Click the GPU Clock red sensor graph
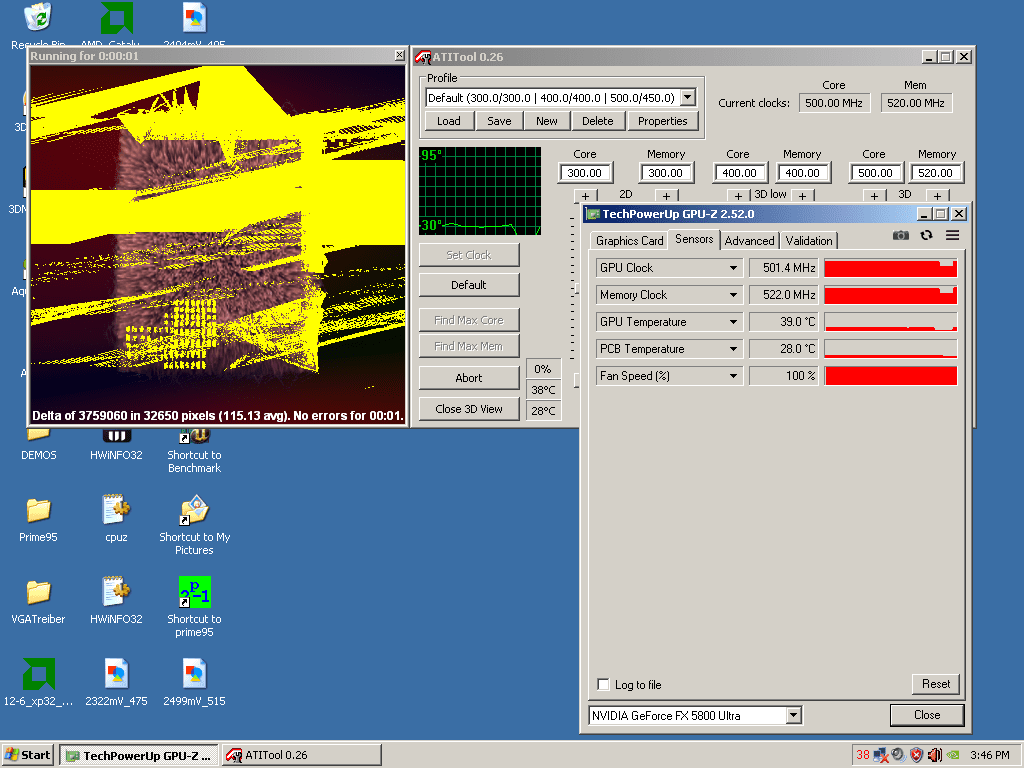Image resolution: width=1024 pixels, height=768 pixels. (891, 268)
